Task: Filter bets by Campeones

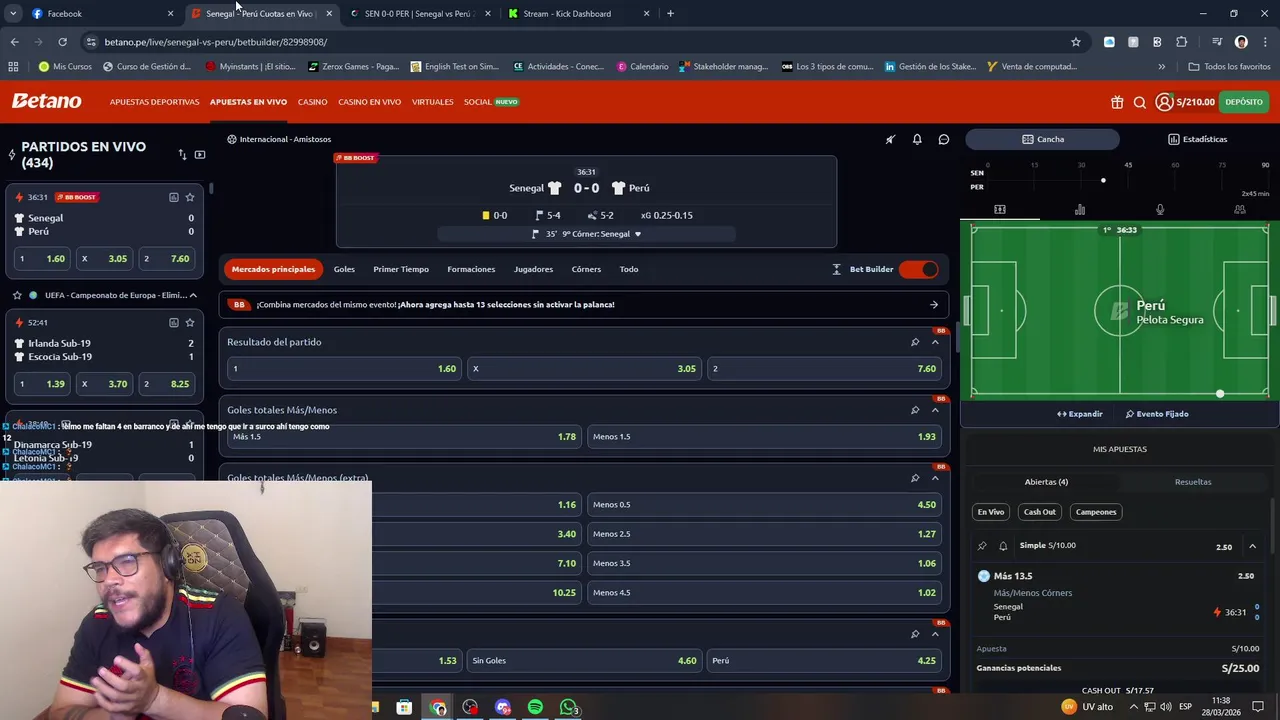Action: (1095, 512)
